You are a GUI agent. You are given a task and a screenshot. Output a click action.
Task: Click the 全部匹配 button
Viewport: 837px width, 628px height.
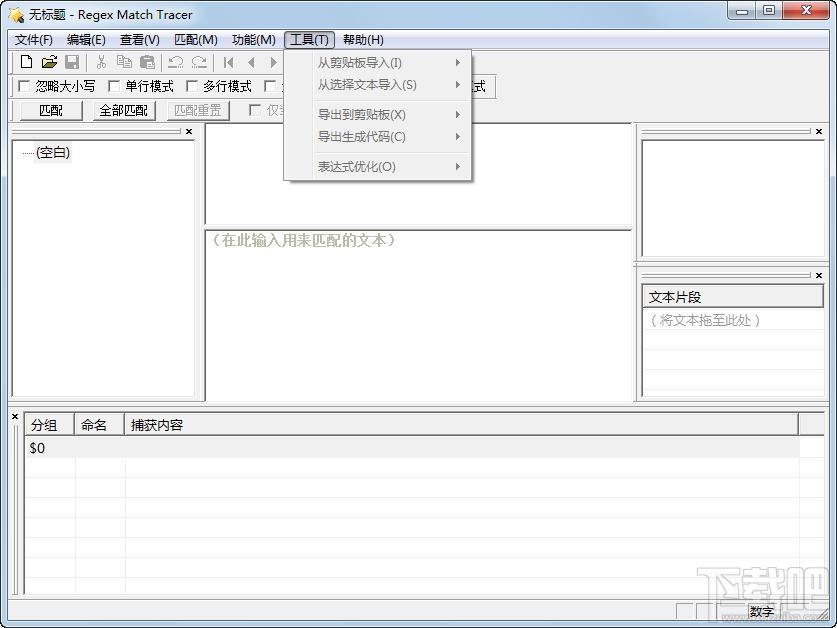click(x=124, y=110)
